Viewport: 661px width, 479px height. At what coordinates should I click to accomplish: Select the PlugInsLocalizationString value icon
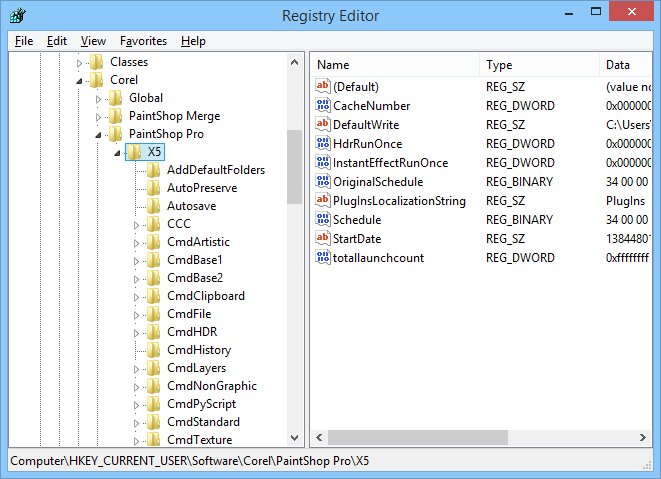(322, 200)
